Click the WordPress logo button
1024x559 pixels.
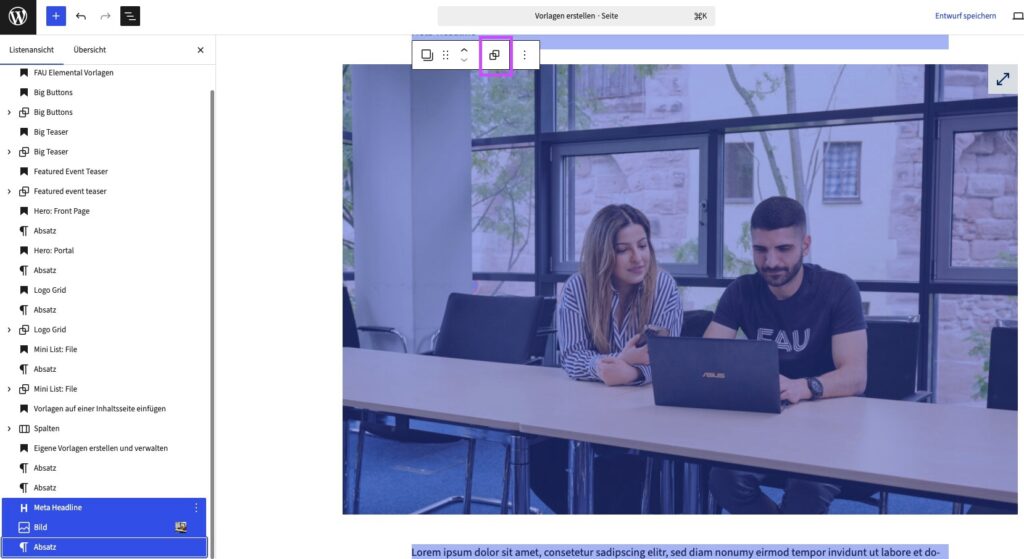click(18, 16)
